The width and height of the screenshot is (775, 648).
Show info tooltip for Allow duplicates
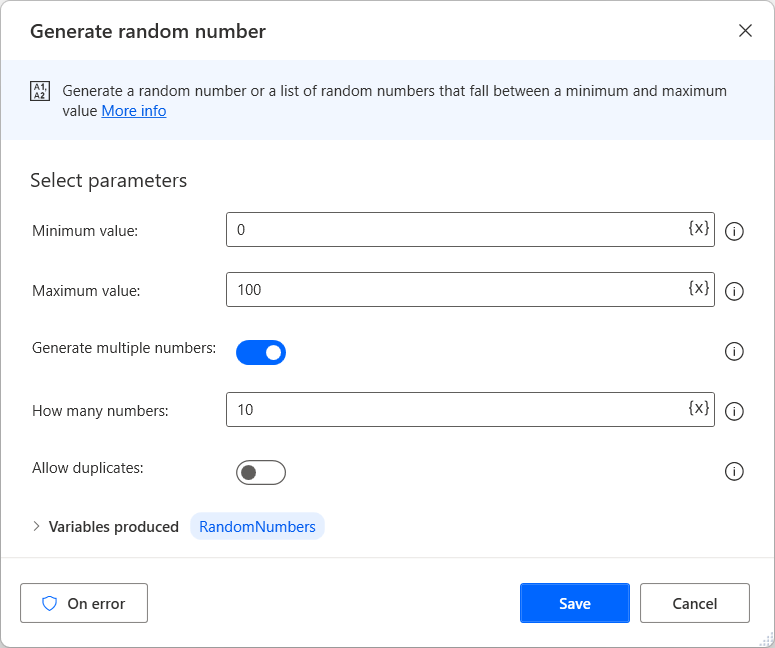(x=734, y=471)
